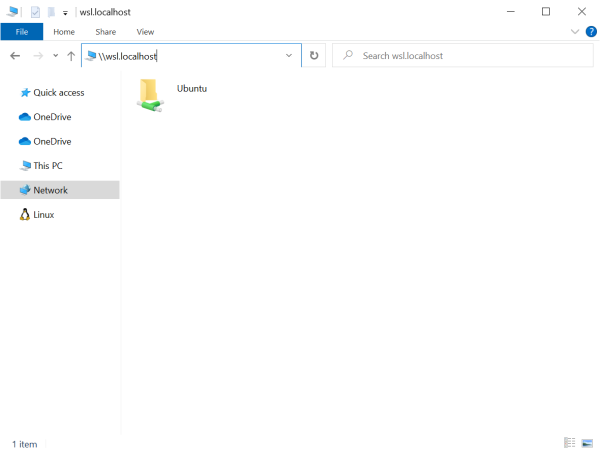This screenshot has width=600, height=453.
Task: Switch to Details view in status bar
Action: coord(570,443)
